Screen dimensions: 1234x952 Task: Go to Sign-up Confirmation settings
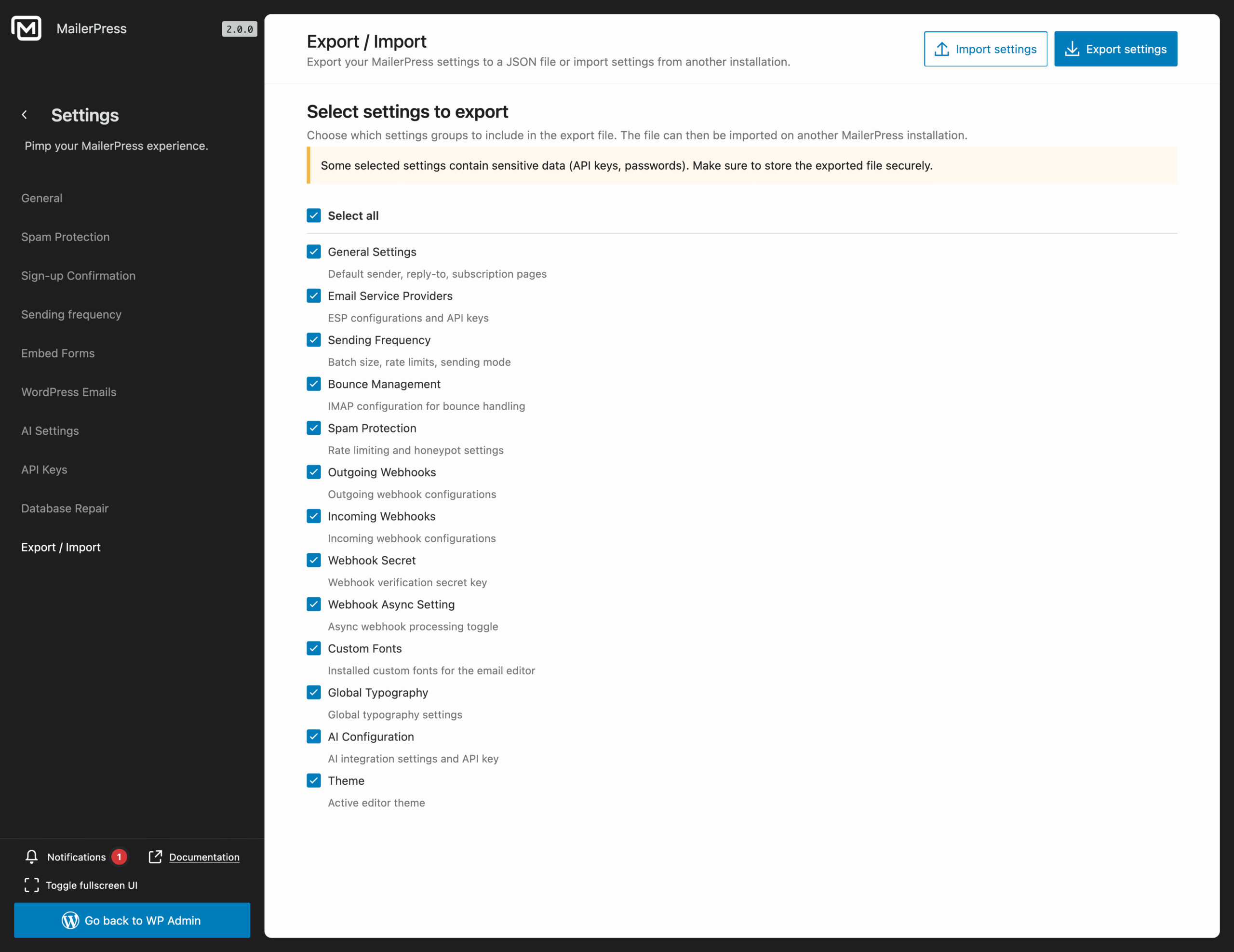point(79,276)
